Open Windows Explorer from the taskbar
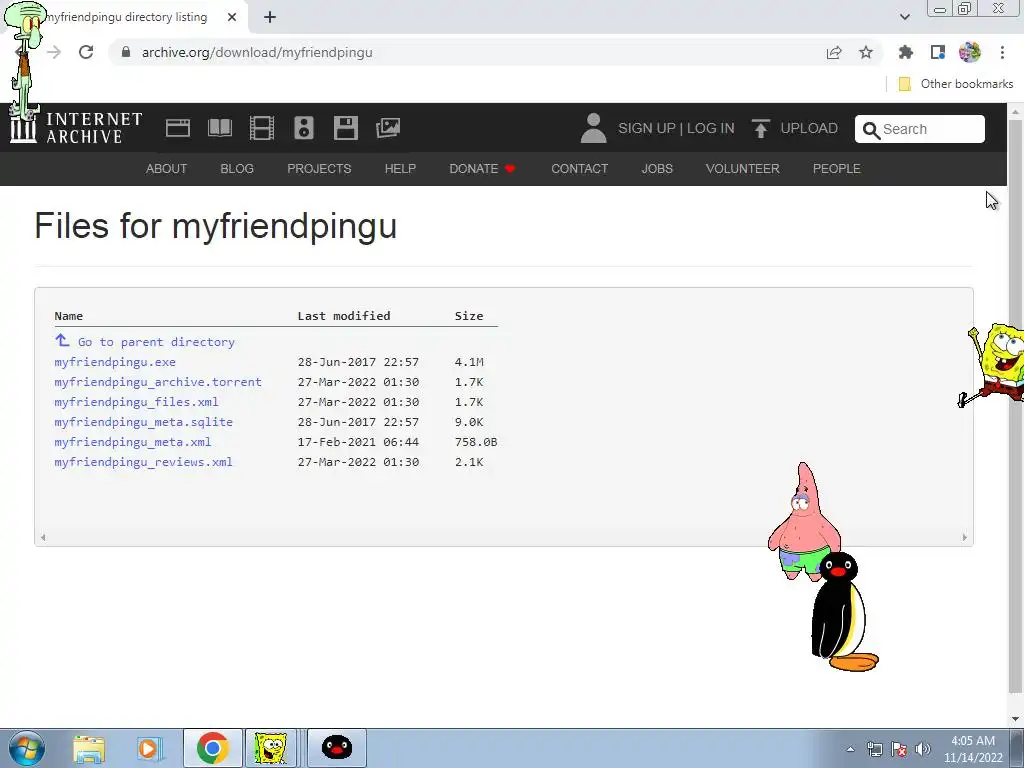This screenshot has height=768, width=1024. coord(89,749)
